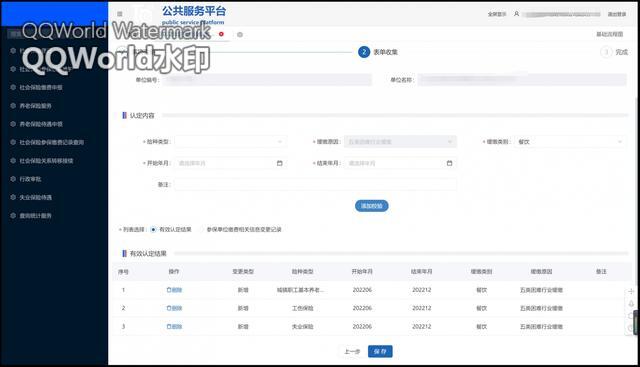Viewport: 640px width, 367px height.
Task: Open the 社会保险关系转移接续 sidebar menu
Action: point(46,161)
